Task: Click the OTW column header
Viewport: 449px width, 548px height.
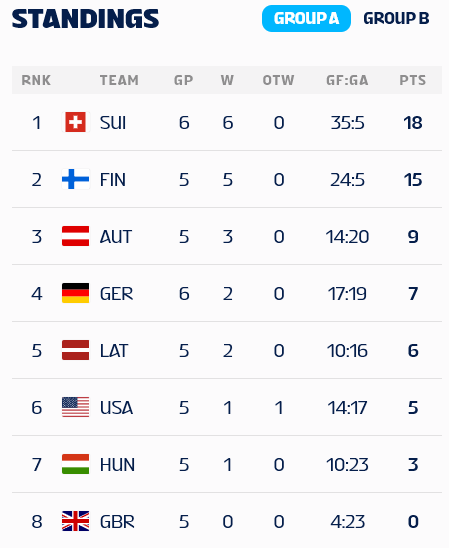Action: click(278, 80)
